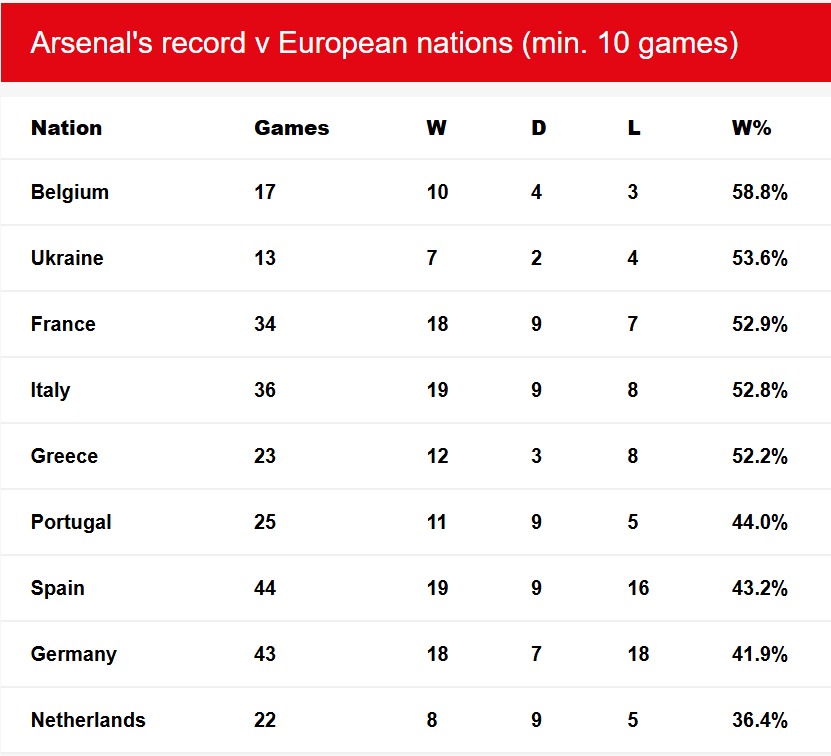Click Germany's 41.9% win percentage
This screenshot has height=756, width=831.
[x=760, y=654]
